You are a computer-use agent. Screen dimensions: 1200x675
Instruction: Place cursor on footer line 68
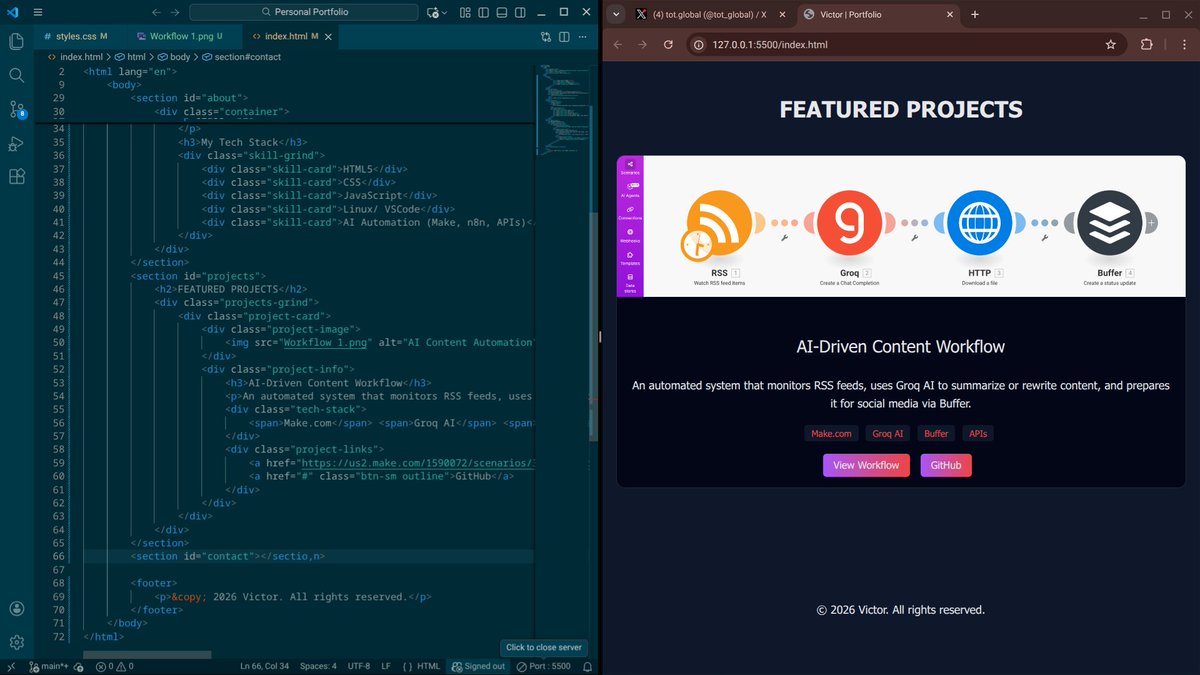[x=153, y=583]
